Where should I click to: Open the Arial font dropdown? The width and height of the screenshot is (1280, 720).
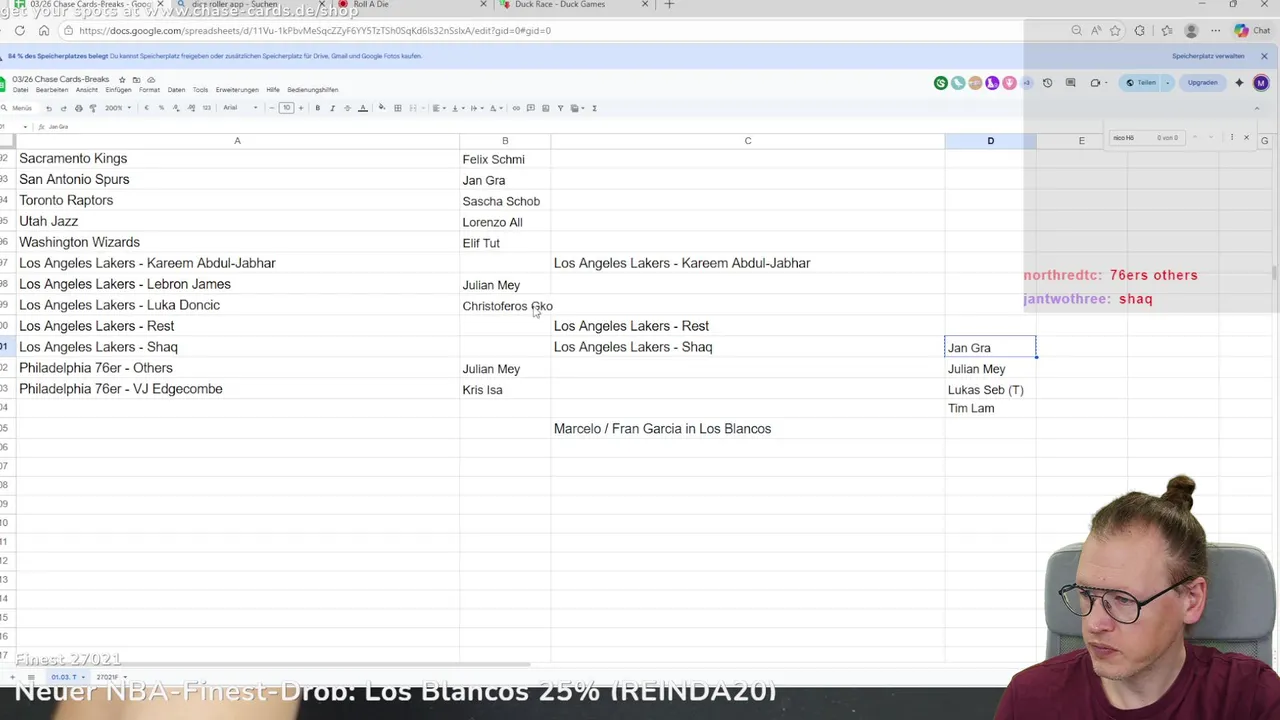click(x=240, y=108)
